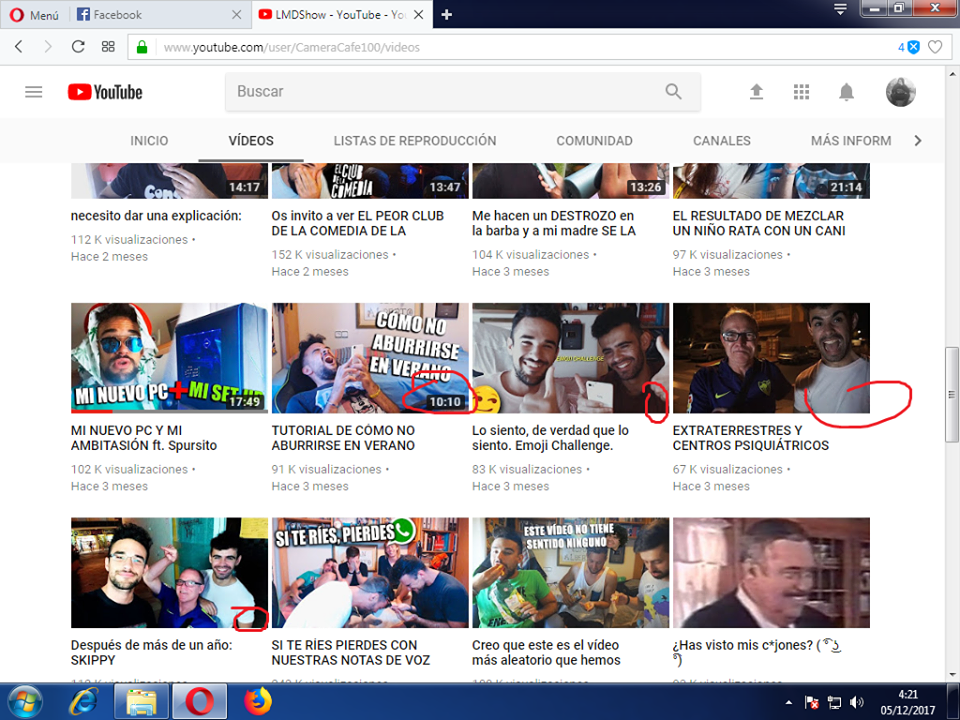Open the LISTAS DE REPRODUCCIÓN tab
960x720 pixels.
(x=415, y=141)
